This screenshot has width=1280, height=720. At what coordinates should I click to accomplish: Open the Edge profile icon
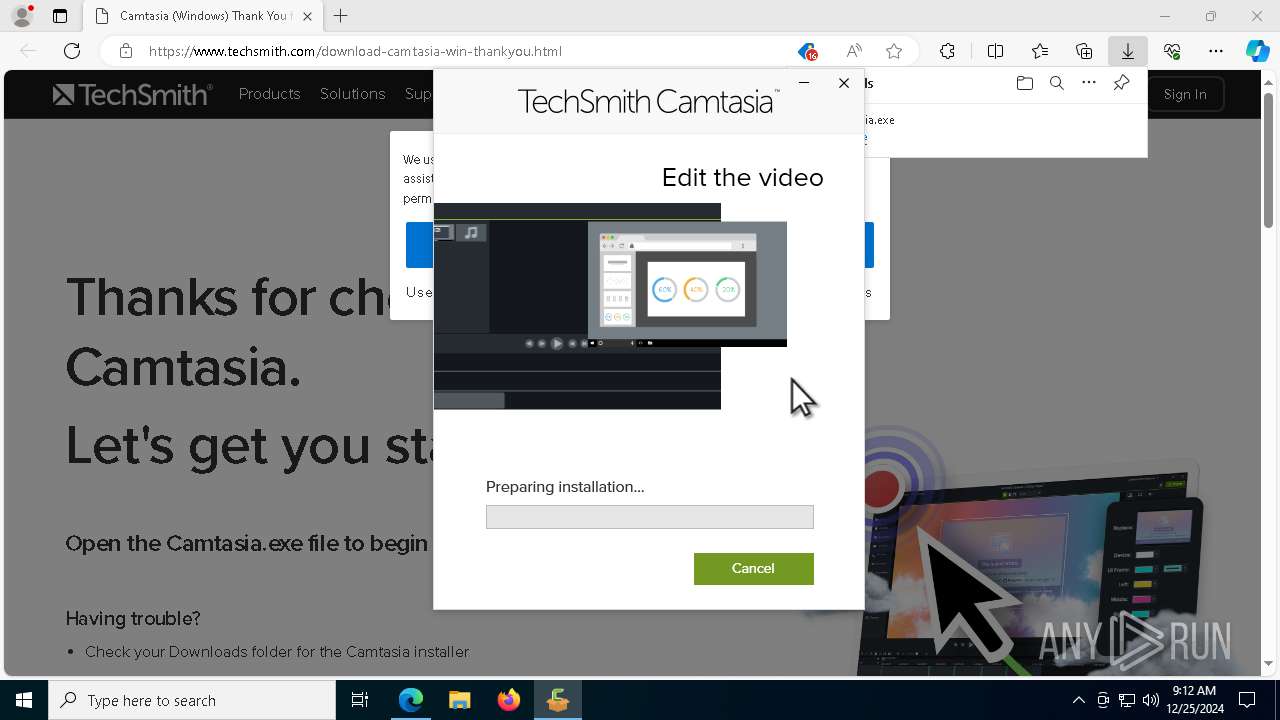point(22,16)
